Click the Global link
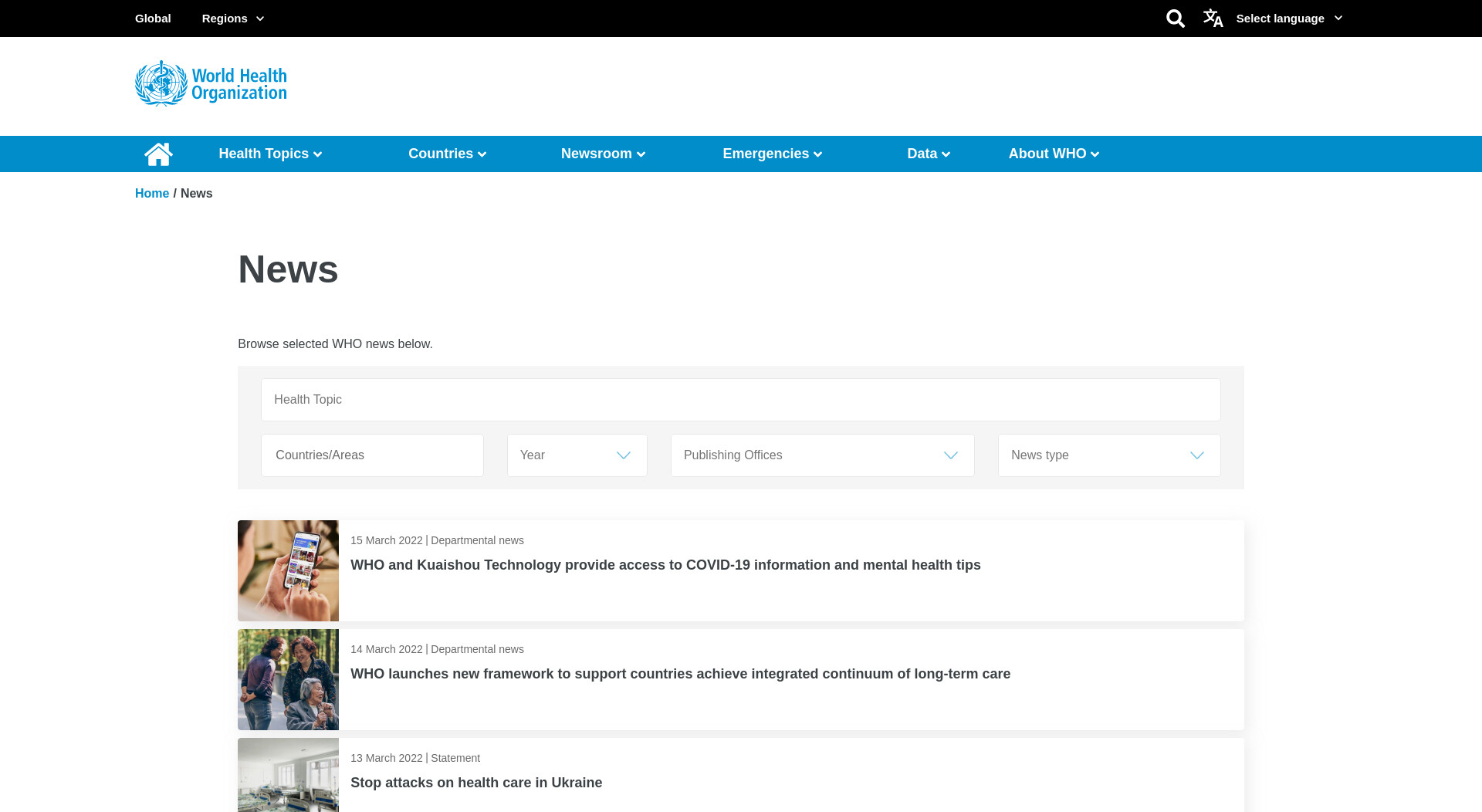Screen dimensions: 1482x812 pyautogui.click(x=153, y=19)
